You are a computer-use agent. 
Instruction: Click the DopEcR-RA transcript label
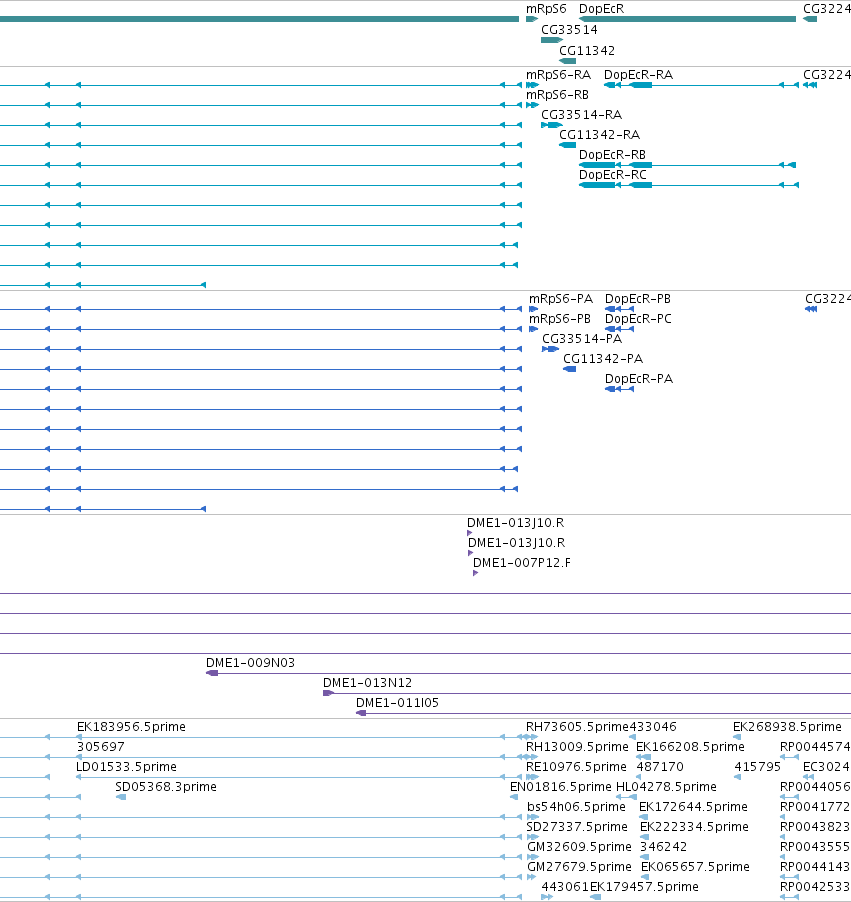tap(638, 75)
